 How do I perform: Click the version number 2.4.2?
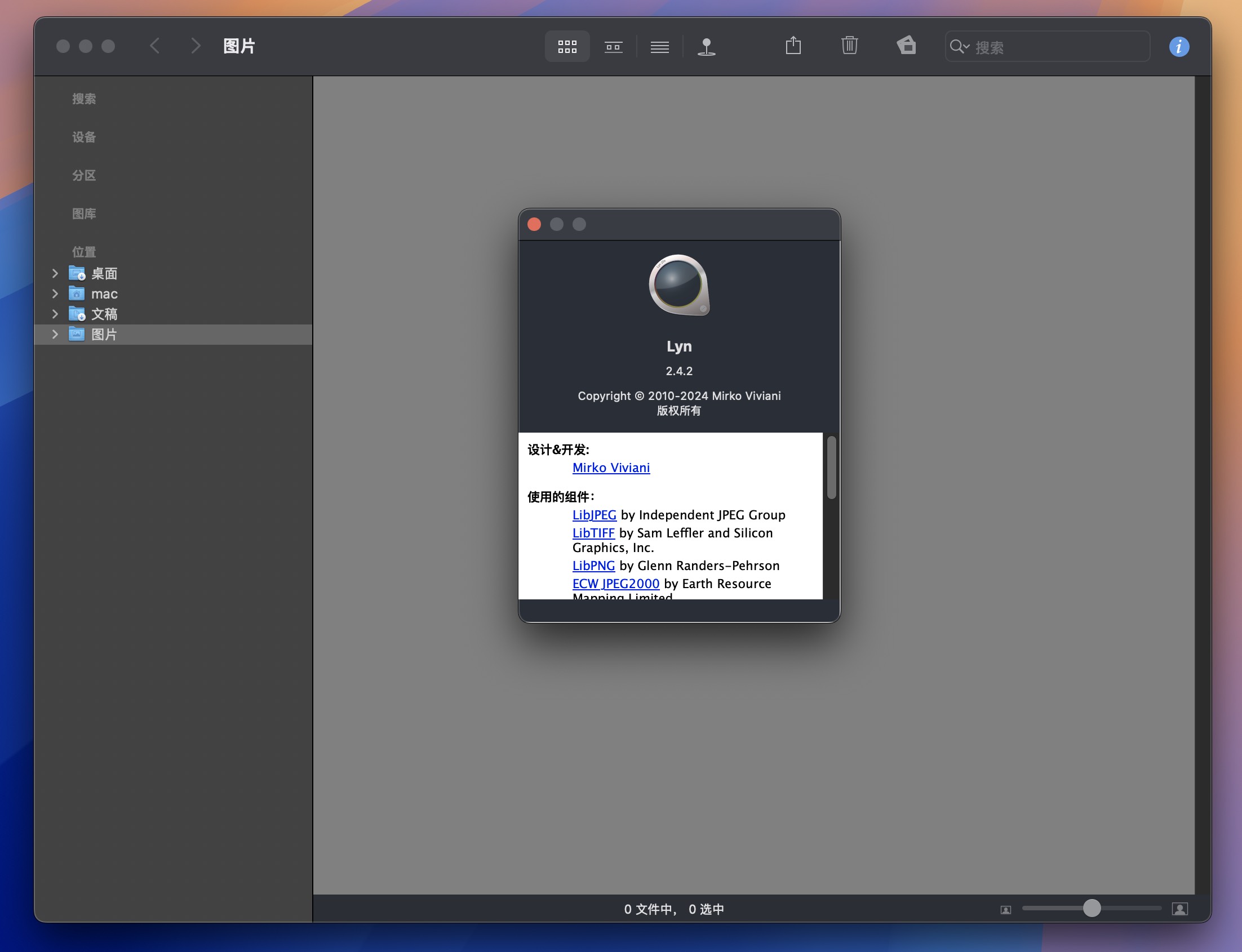[679, 371]
